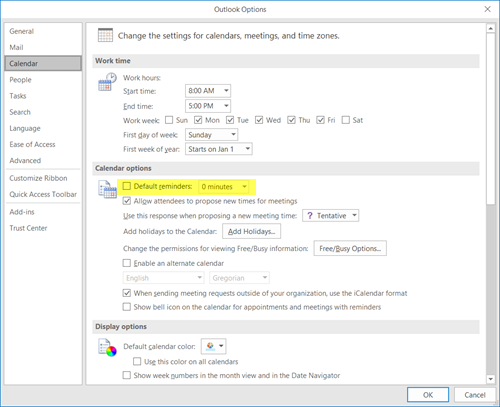Screen dimensions: 500x407
Task: Uncheck Wed work week checkbox
Action: [259, 120]
